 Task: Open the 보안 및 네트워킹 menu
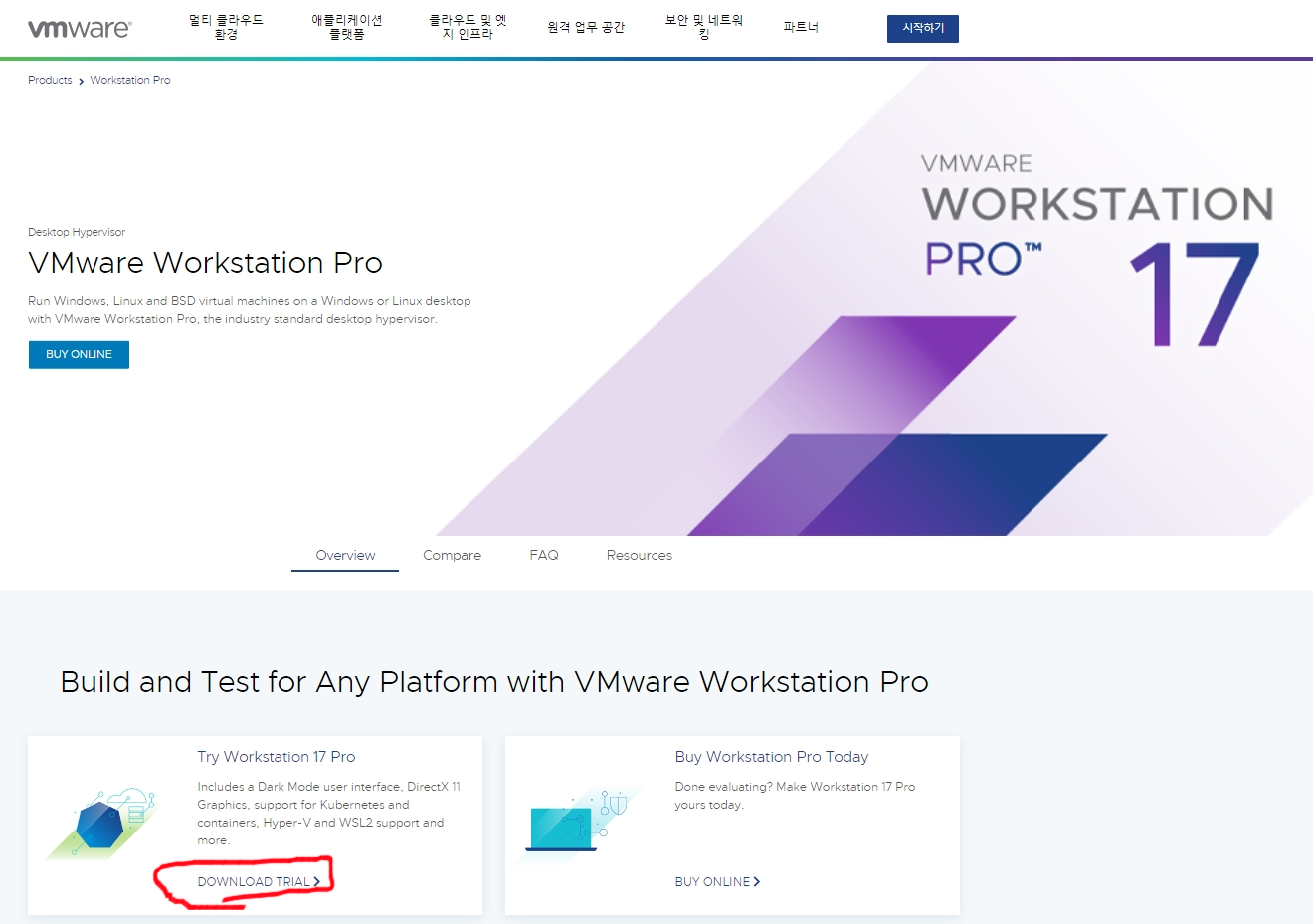704,27
